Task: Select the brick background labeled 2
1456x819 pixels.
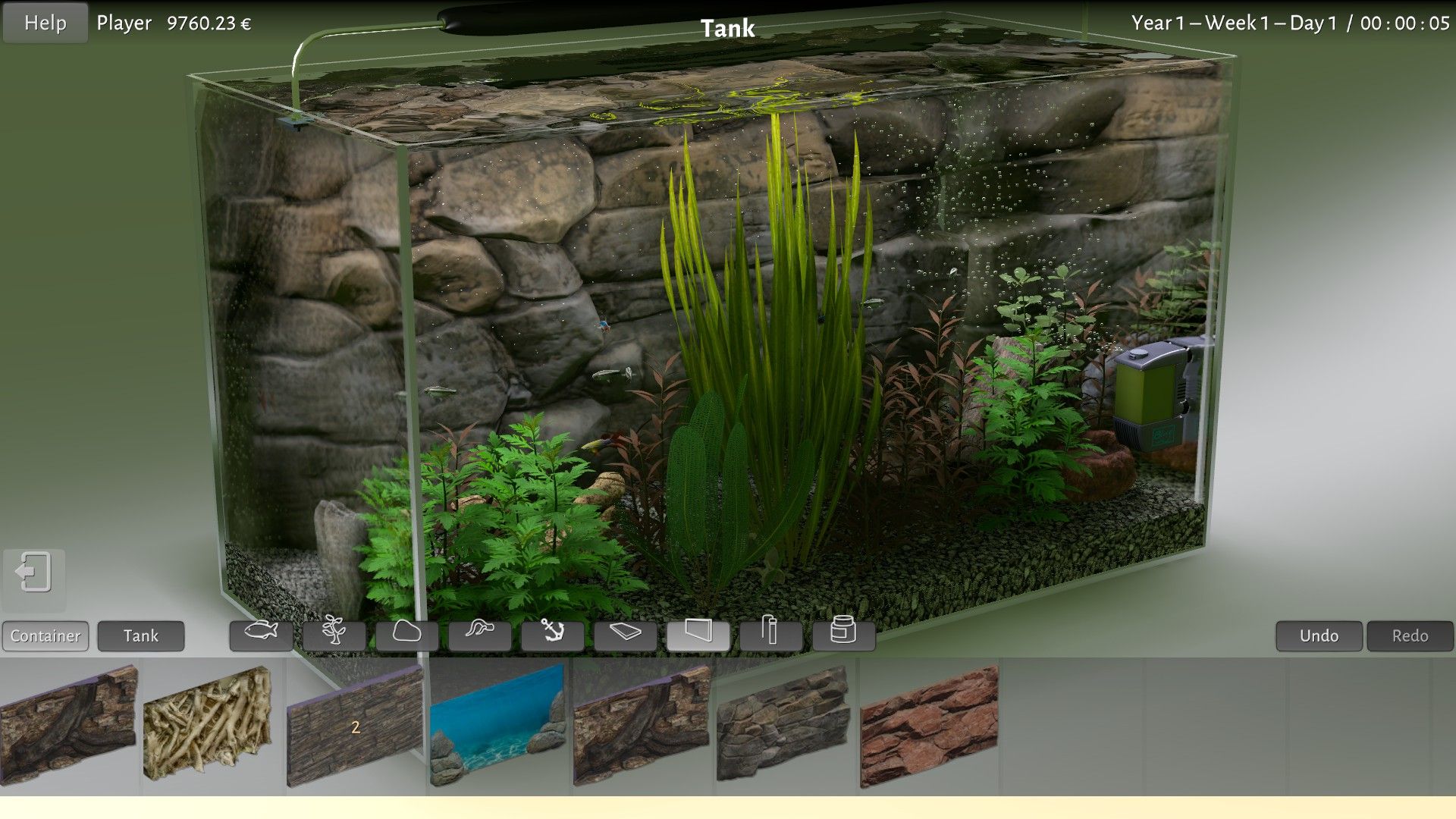Action: coord(354,726)
